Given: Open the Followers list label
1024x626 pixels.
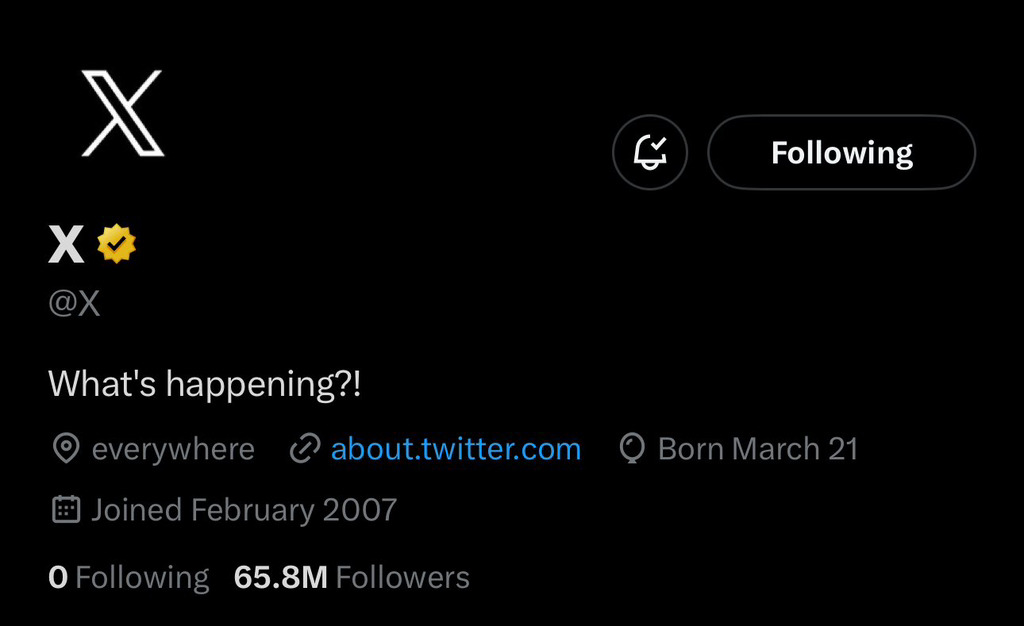Looking at the screenshot, I should pos(402,577).
